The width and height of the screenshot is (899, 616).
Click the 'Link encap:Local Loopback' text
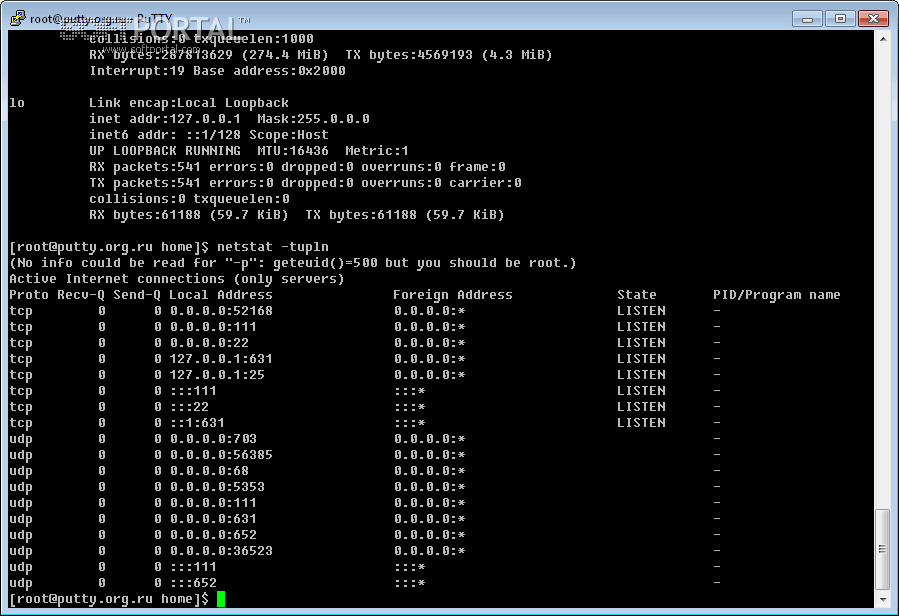coord(189,103)
